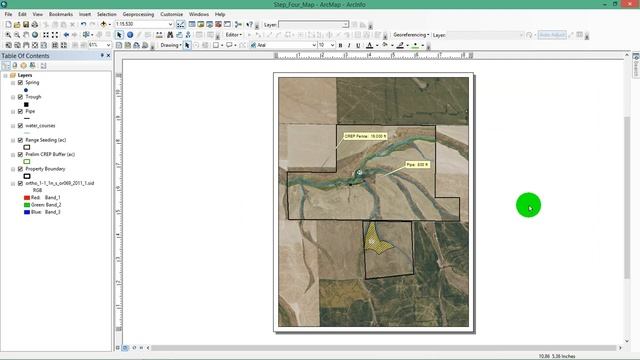640x360 pixels.
Task: Open the Edit menu
Action: (x=22, y=14)
